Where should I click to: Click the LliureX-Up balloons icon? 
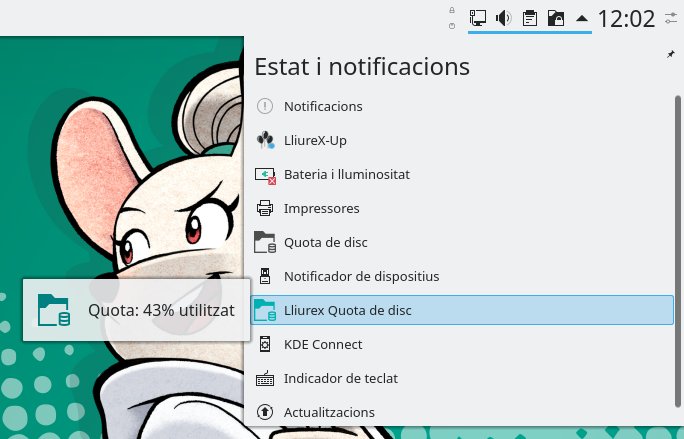(265, 140)
